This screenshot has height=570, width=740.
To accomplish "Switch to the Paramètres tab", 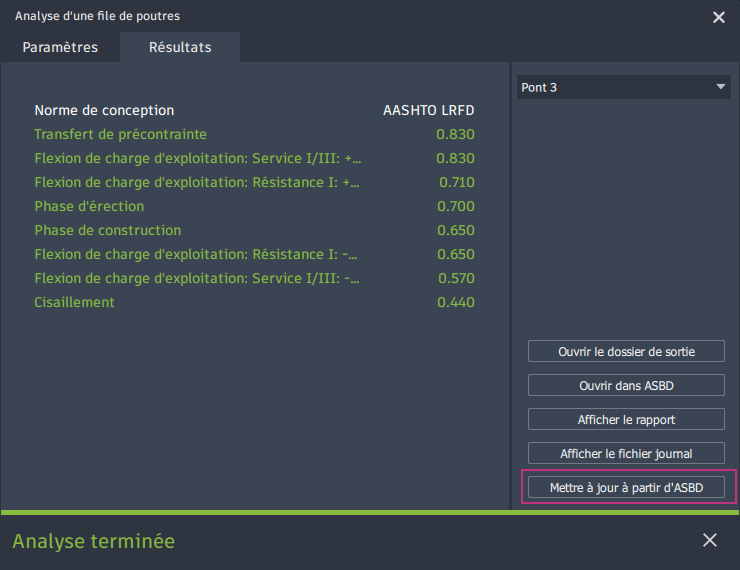I will pos(60,47).
